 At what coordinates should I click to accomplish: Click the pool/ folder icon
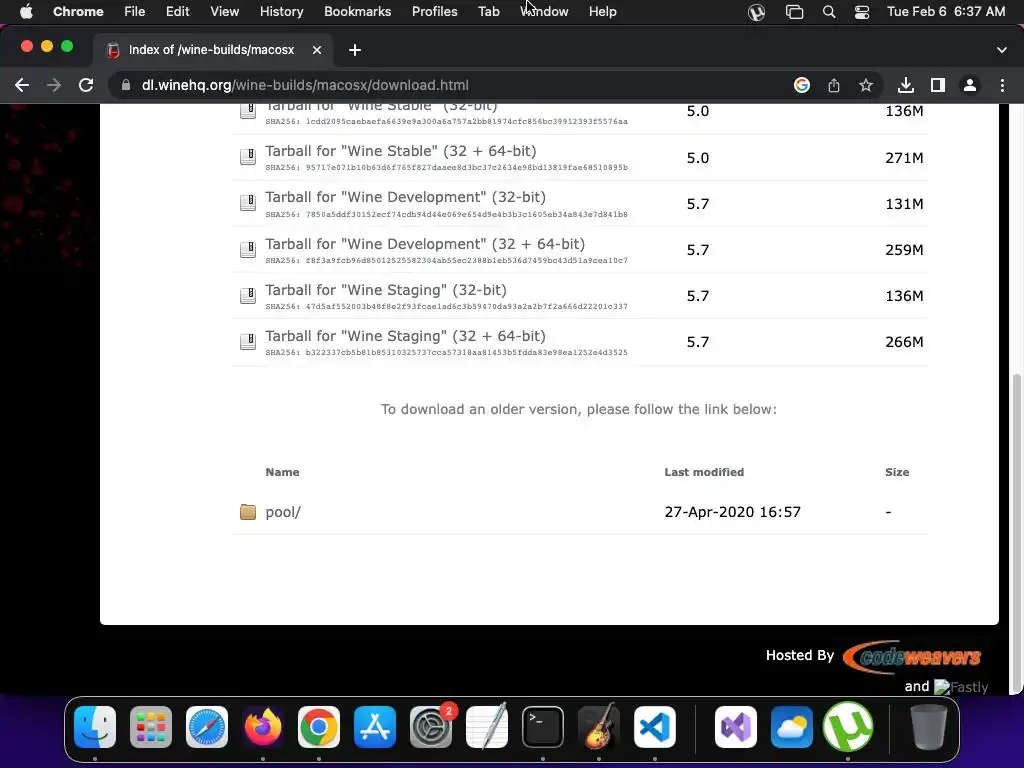248,512
